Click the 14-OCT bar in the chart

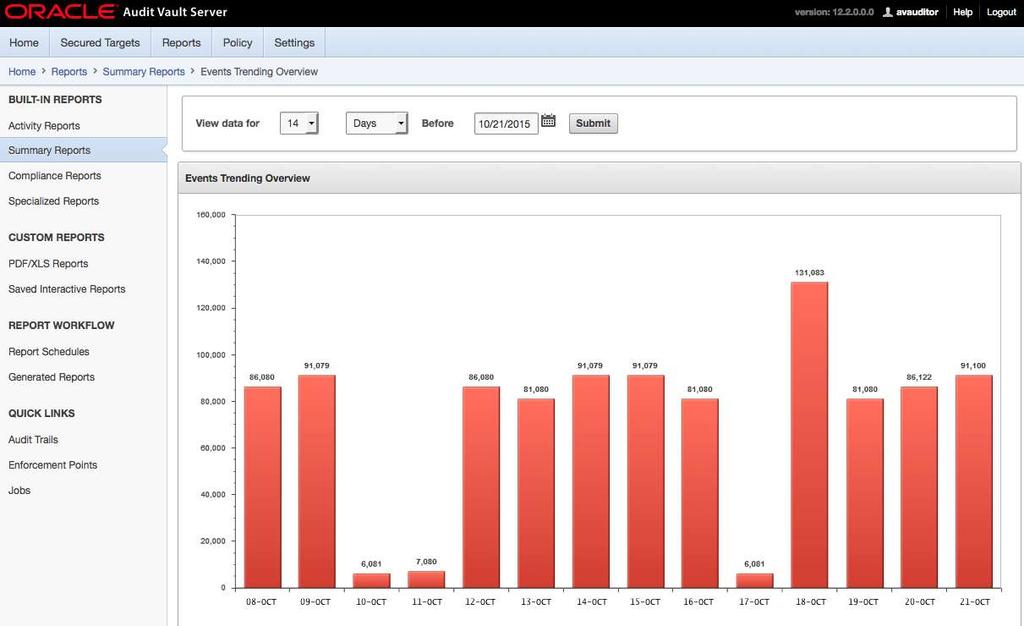tap(591, 481)
